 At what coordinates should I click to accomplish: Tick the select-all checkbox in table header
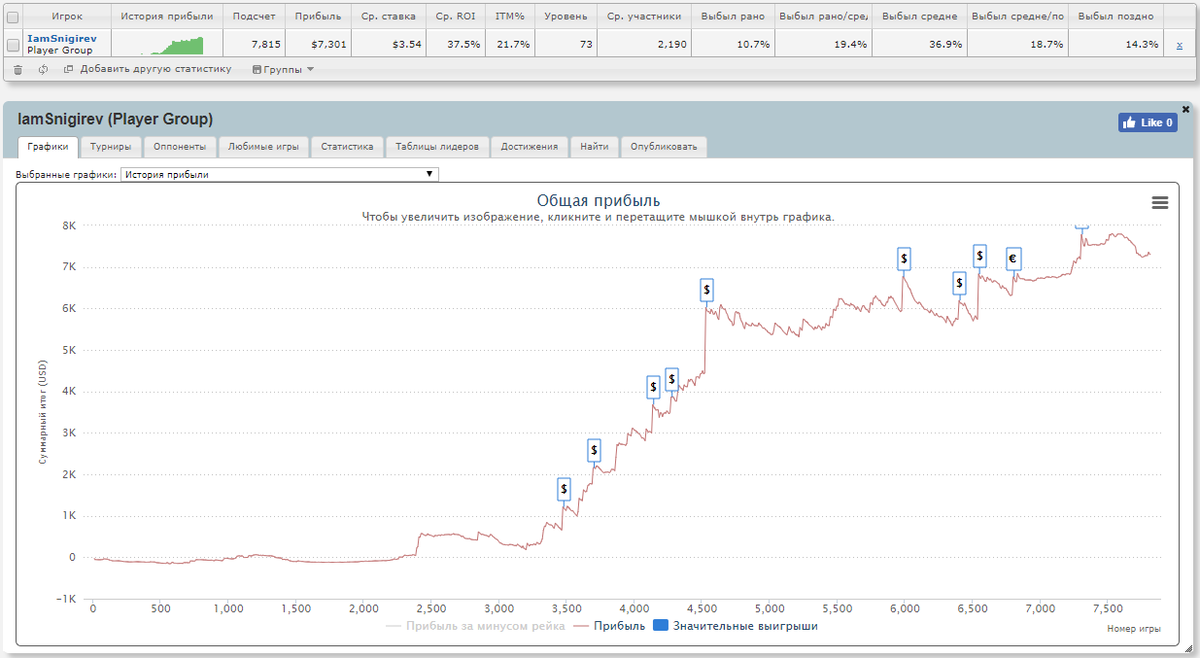click(12, 17)
